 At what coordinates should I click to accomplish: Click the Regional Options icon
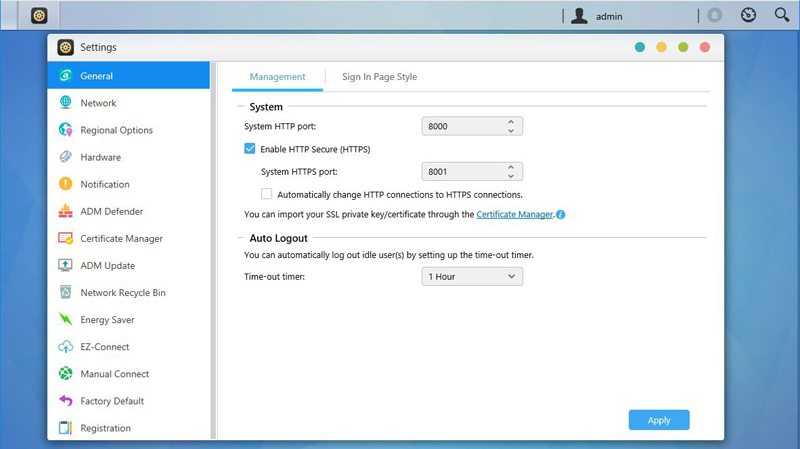(x=65, y=130)
